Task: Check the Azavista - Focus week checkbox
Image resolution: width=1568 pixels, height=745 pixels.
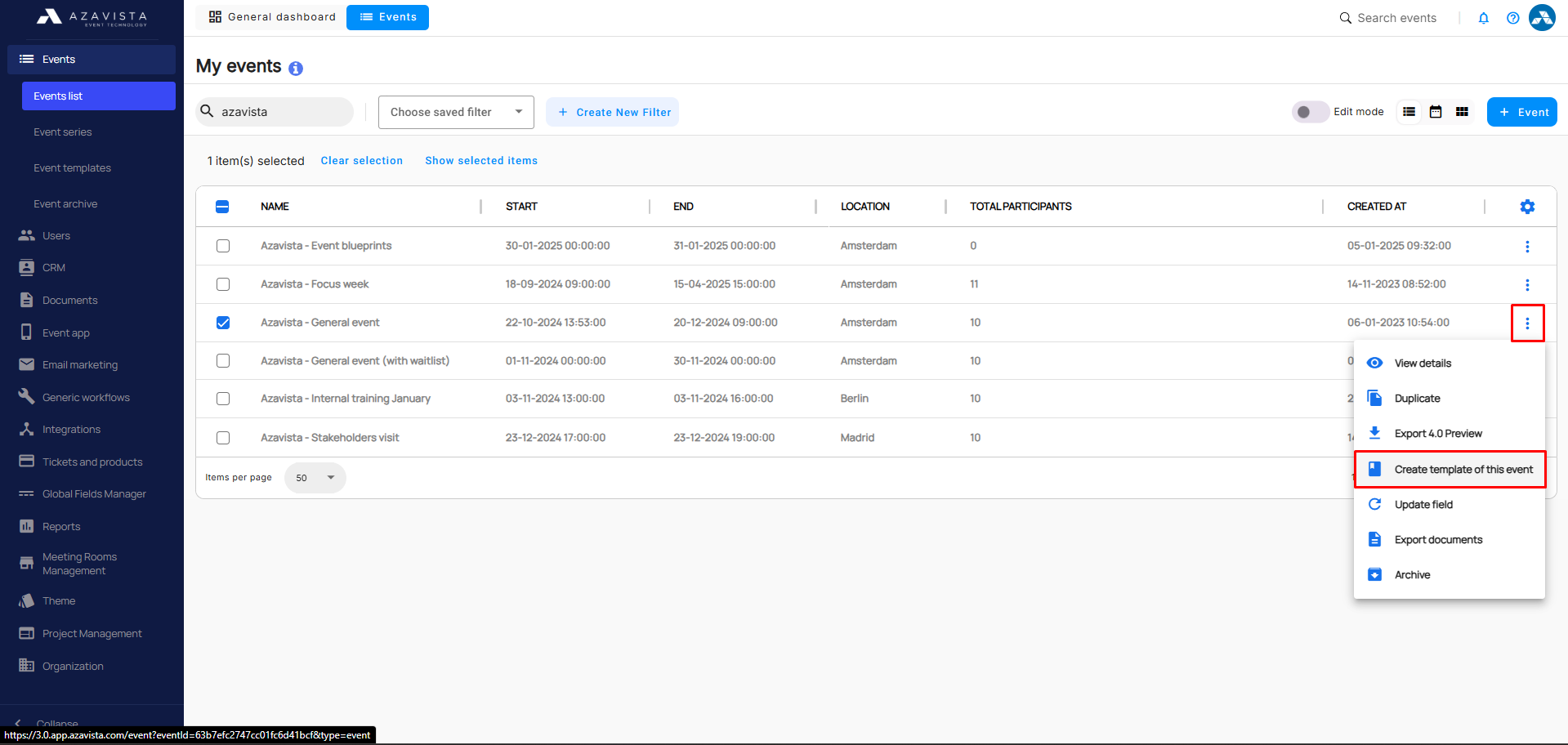Action: coord(223,284)
